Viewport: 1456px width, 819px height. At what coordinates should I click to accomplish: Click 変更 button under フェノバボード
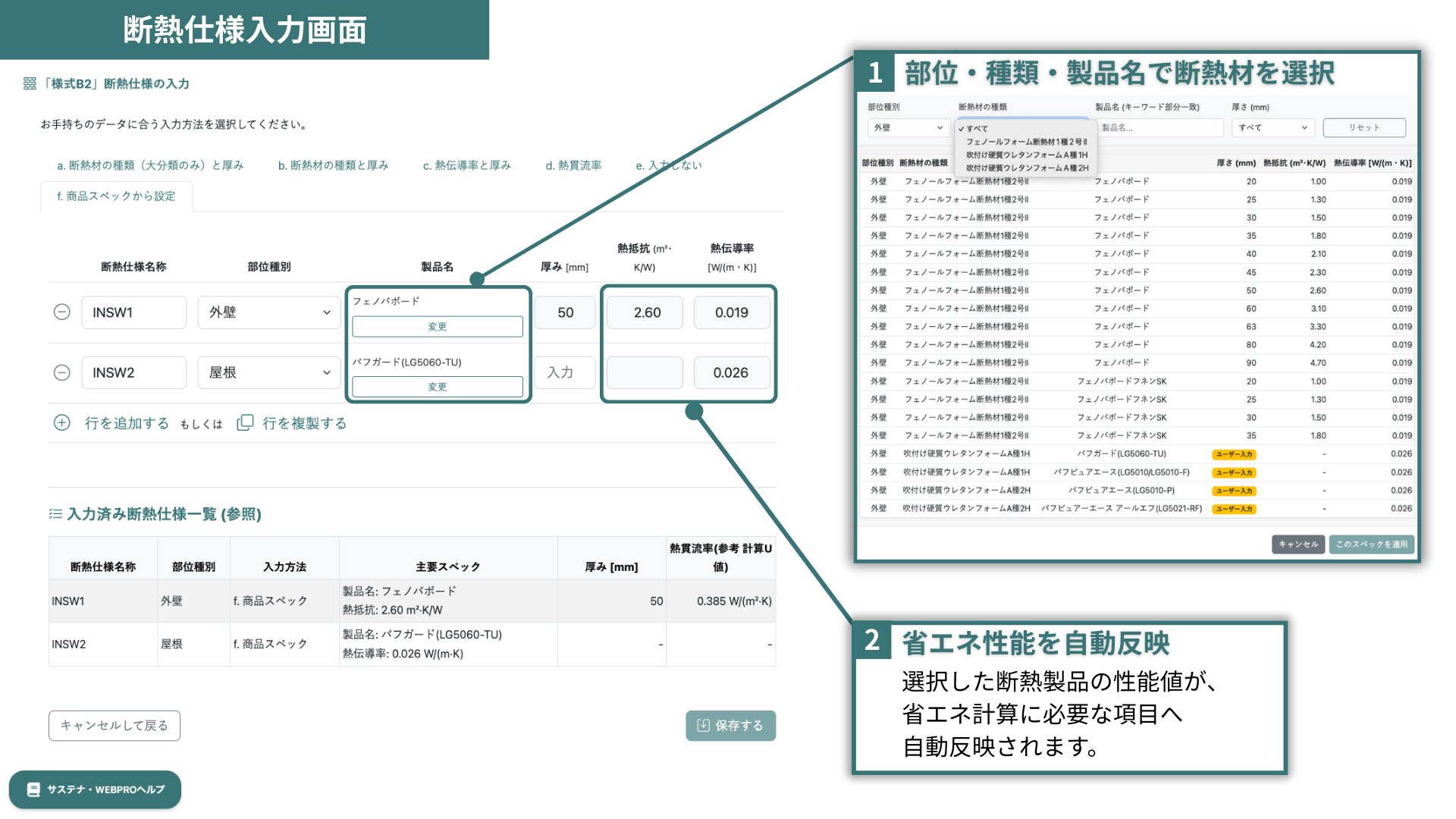(x=438, y=327)
